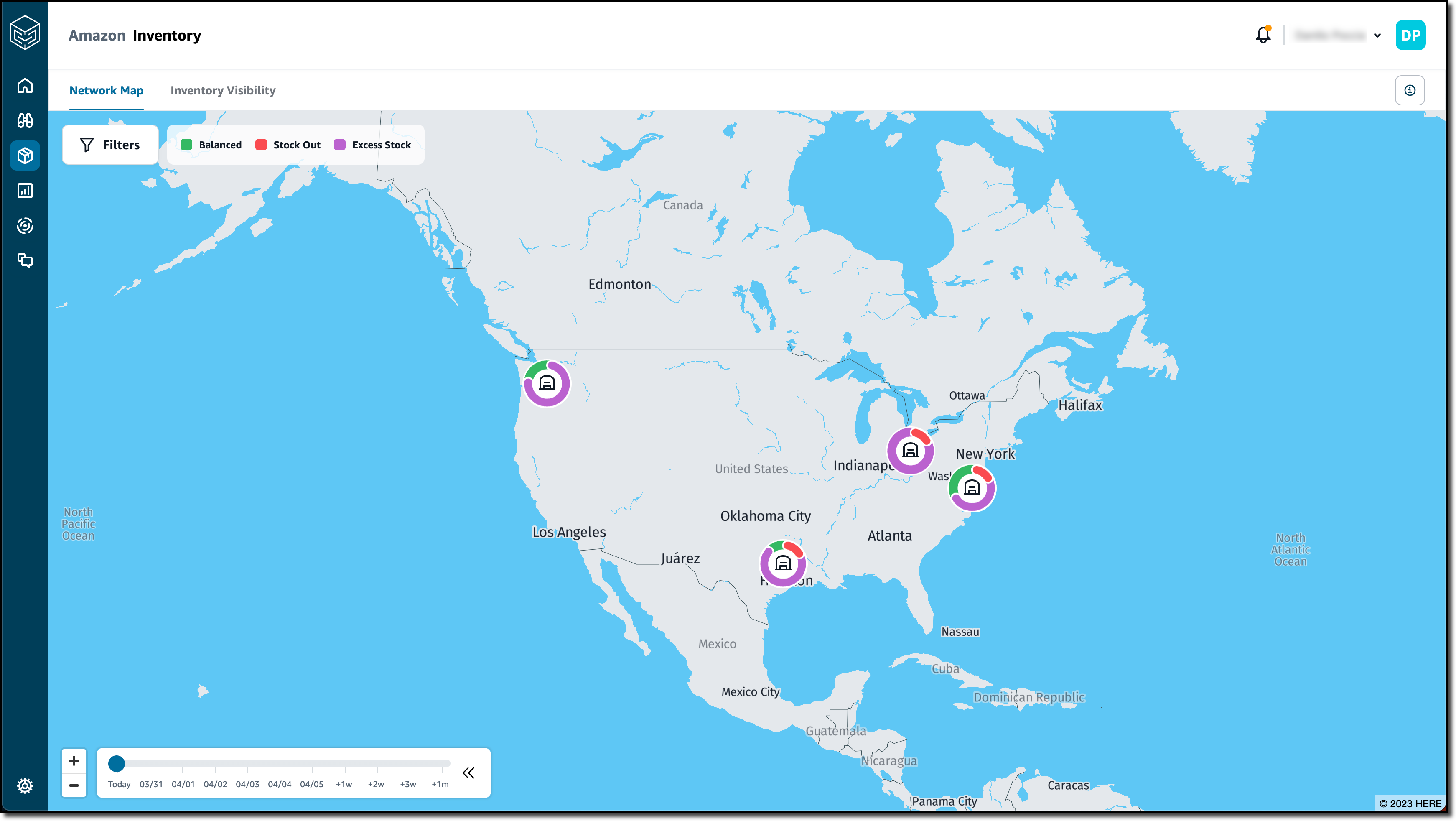Image resolution: width=1456 pixels, height=821 pixels.
Task: Click the notification bell icon
Action: [x=1263, y=35]
